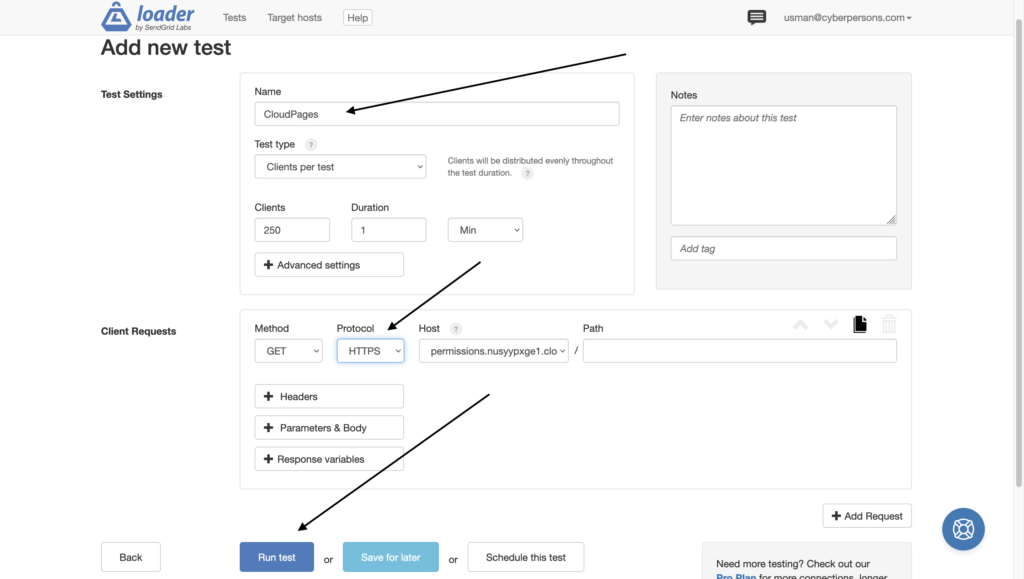Duplicate the request with the copy icon
This screenshot has height=579, width=1024.
(x=860, y=324)
